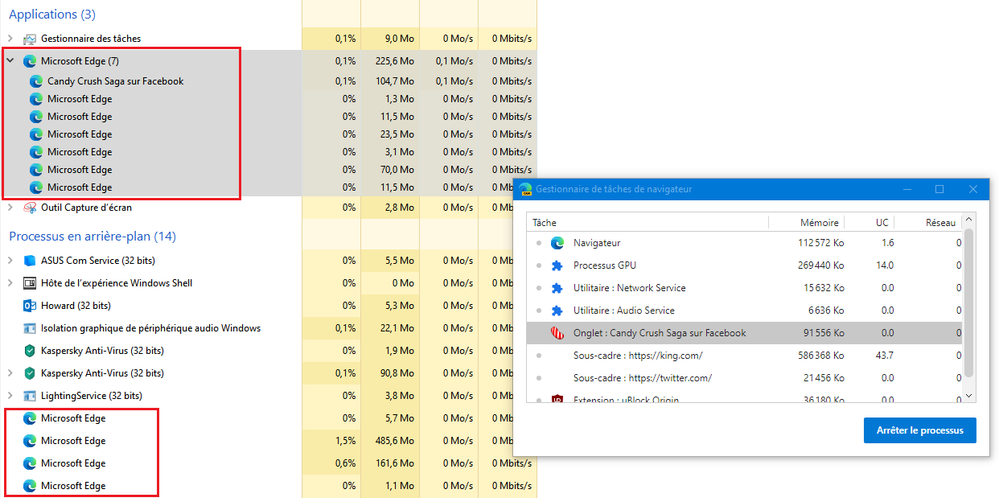Viewport: 999px width, 498px height.
Task: Click the Edge icon on the 70,0 Mo child row
Action: (36, 170)
